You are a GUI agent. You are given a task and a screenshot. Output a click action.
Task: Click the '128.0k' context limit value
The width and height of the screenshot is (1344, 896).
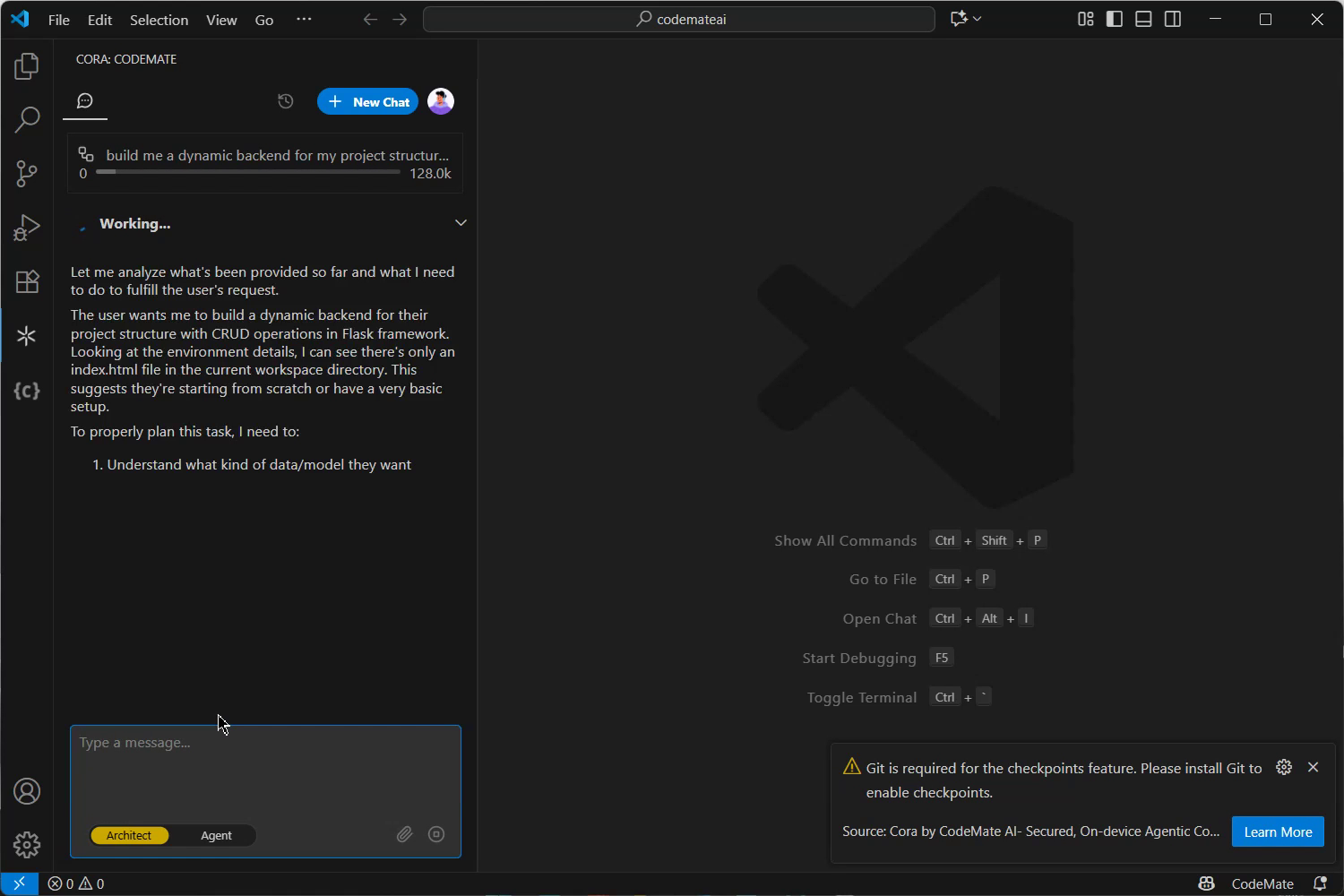[x=430, y=174]
